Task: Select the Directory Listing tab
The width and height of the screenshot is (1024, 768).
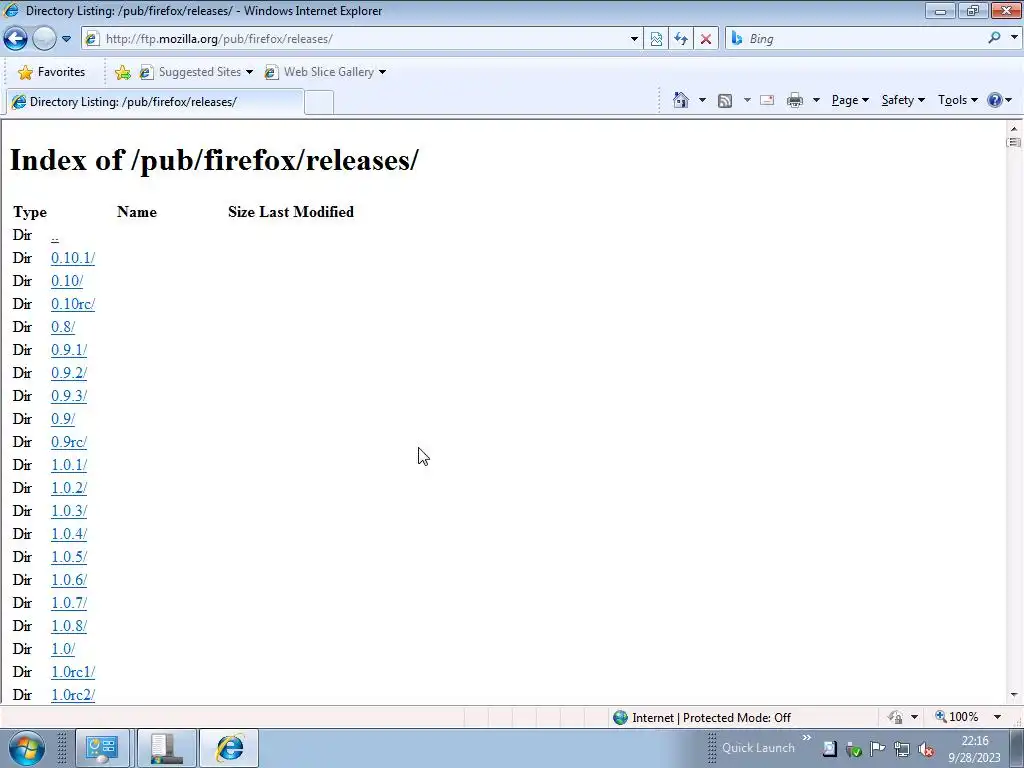Action: (x=155, y=102)
